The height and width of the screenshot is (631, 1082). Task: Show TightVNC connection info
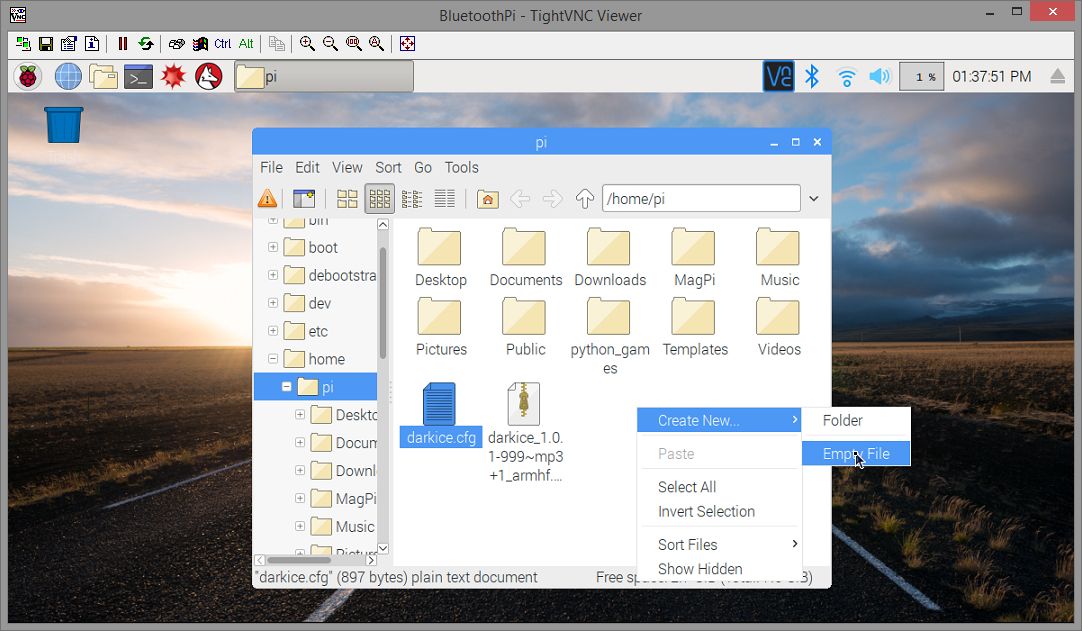[x=91, y=44]
